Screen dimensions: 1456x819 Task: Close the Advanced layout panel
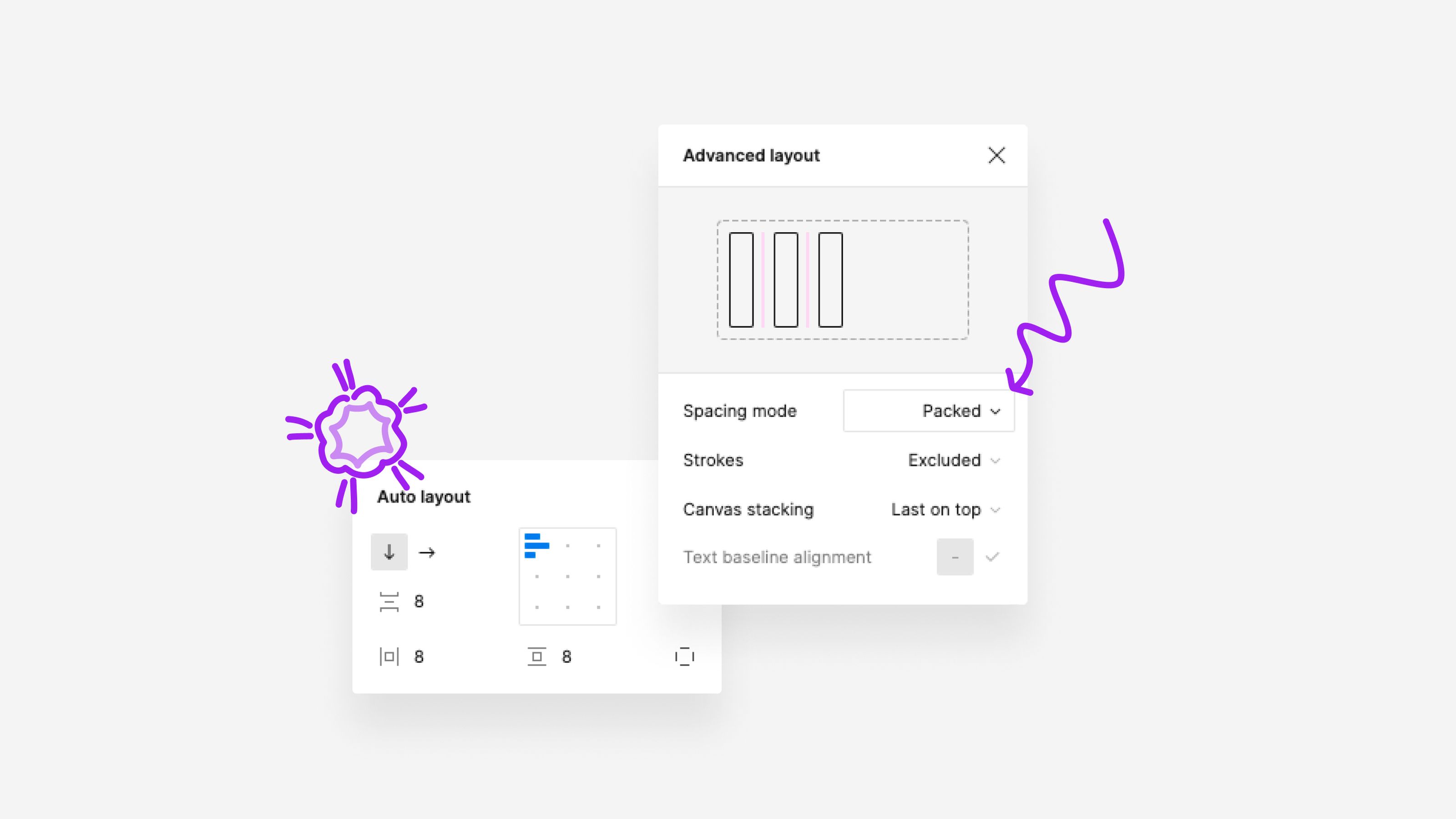pos(996,156)
